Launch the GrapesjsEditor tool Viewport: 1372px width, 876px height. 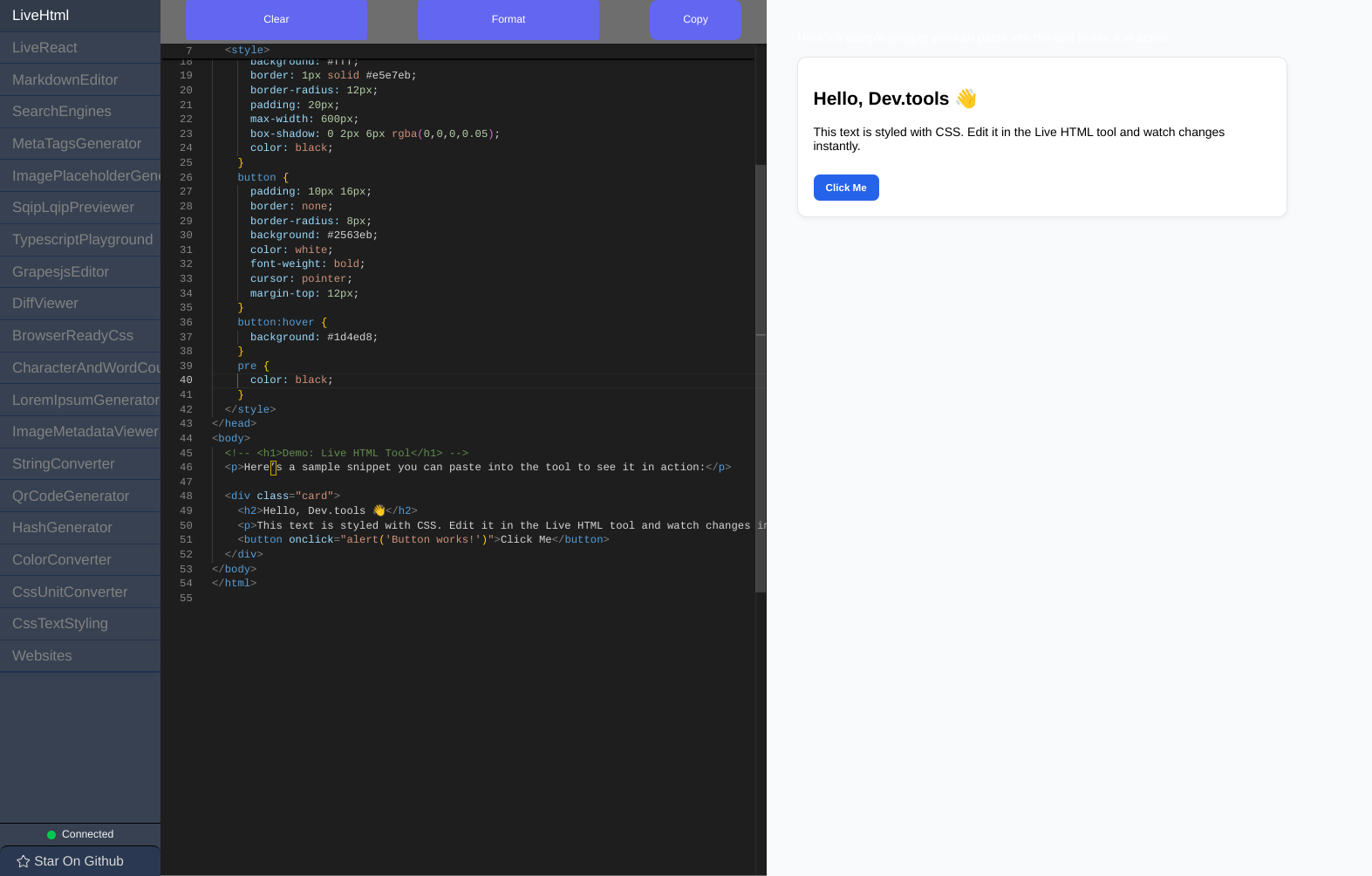click(x=80, y=272)
